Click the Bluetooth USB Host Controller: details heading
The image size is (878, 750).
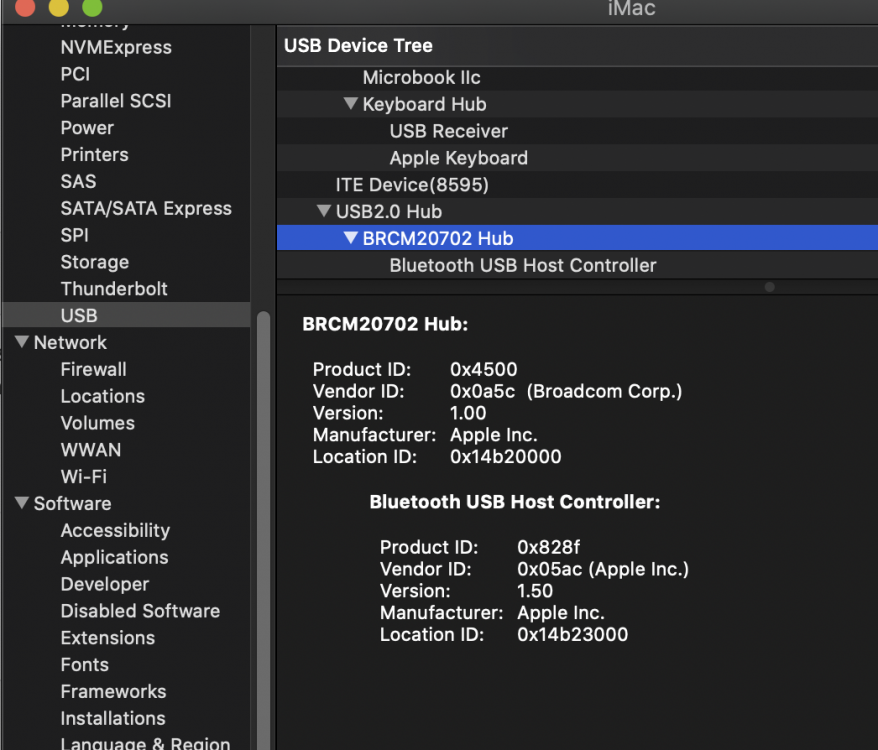tap(515, 502)
